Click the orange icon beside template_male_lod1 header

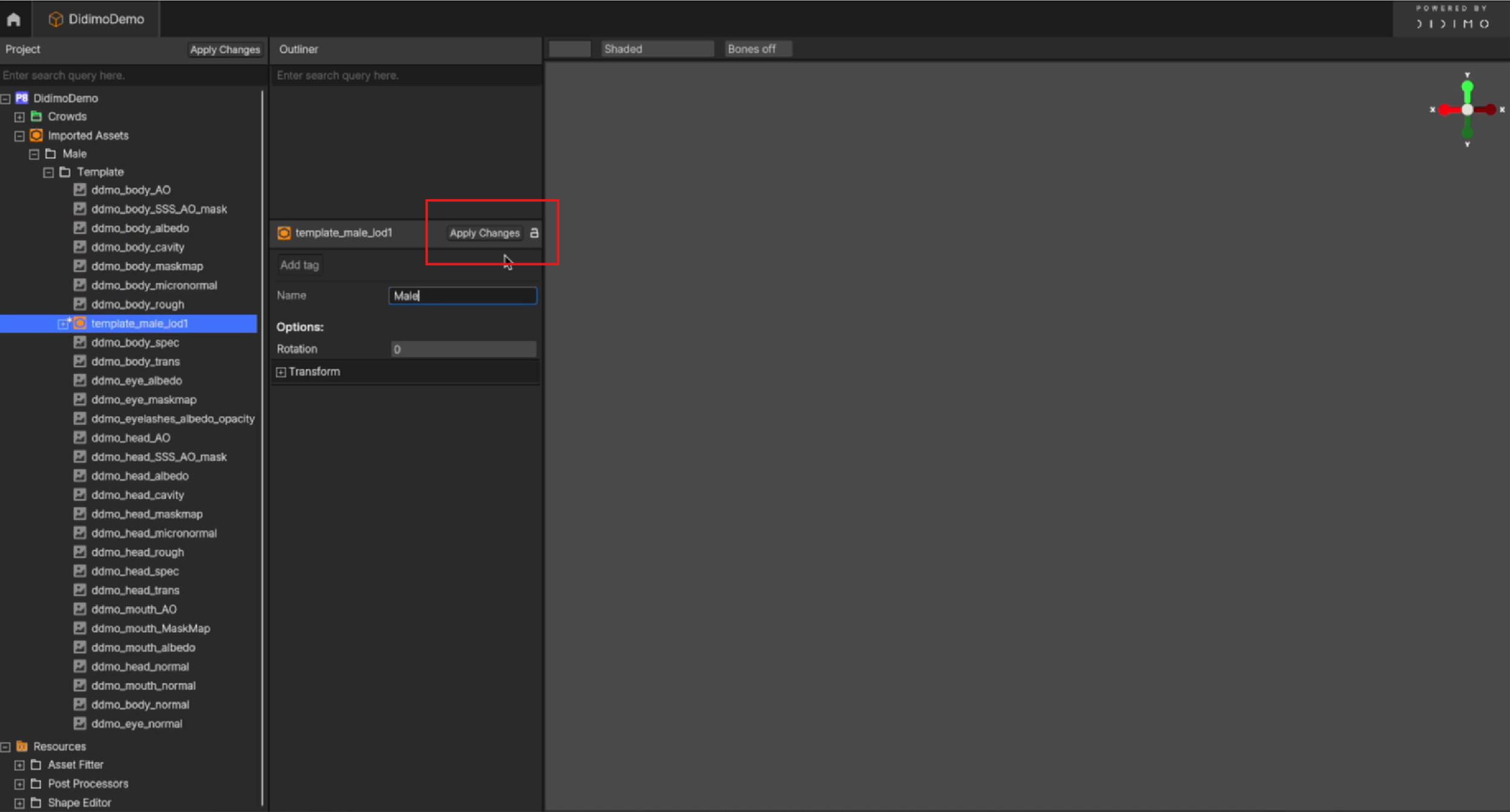[284, 233]
